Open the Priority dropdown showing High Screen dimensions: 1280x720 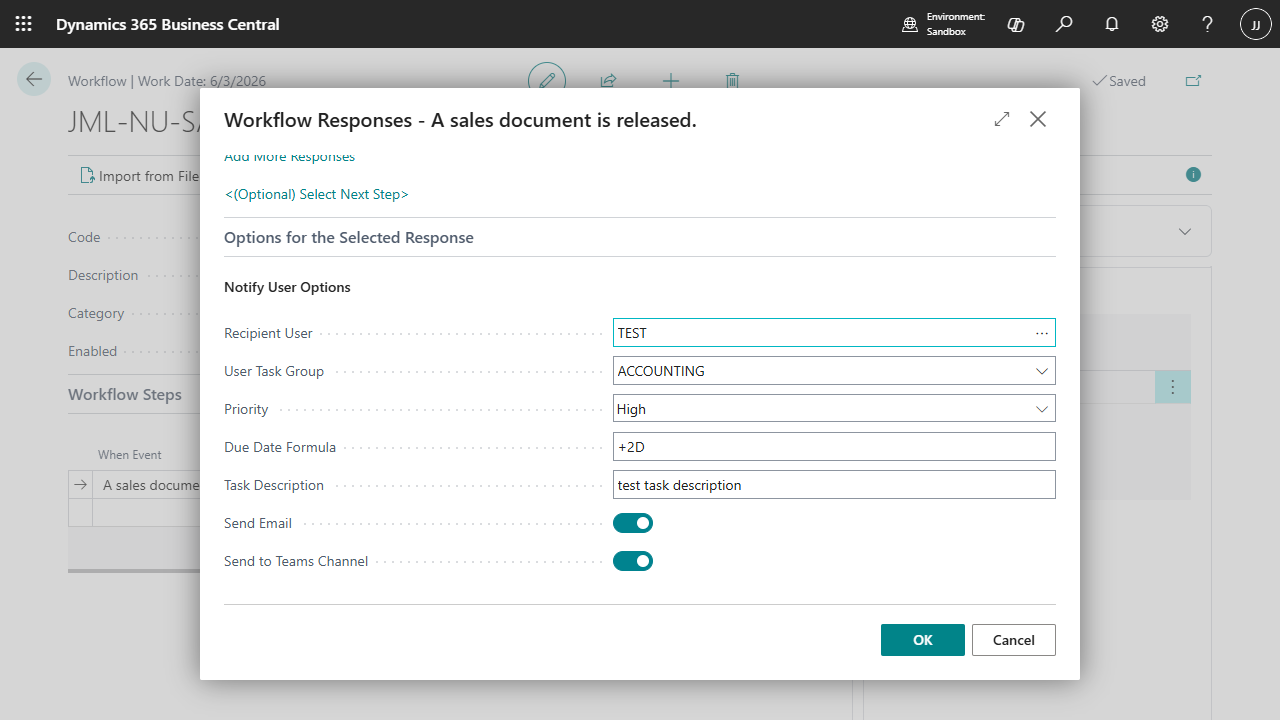1042,408
